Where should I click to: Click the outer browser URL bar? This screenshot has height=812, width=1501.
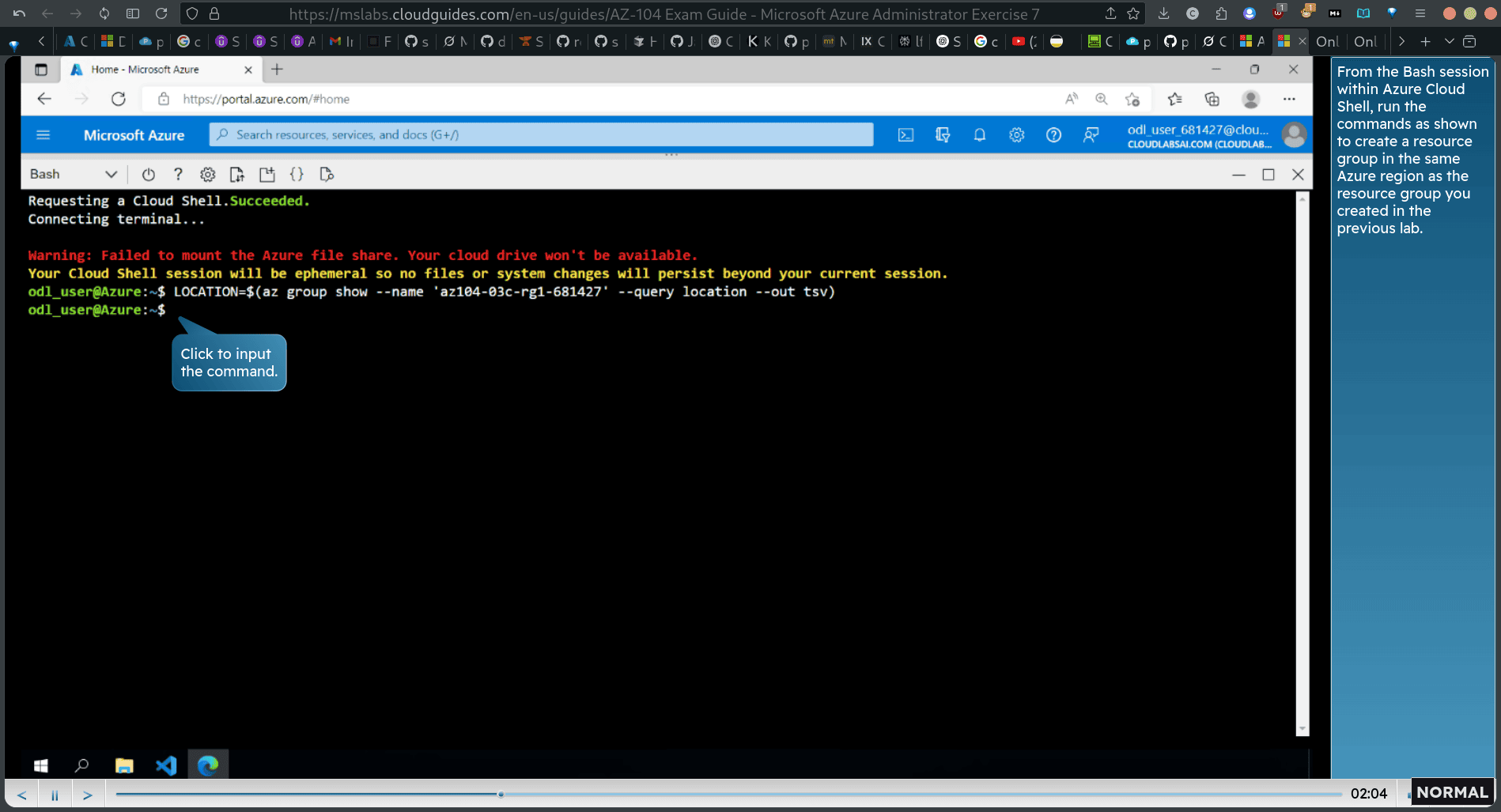click(x=664, y=14)
